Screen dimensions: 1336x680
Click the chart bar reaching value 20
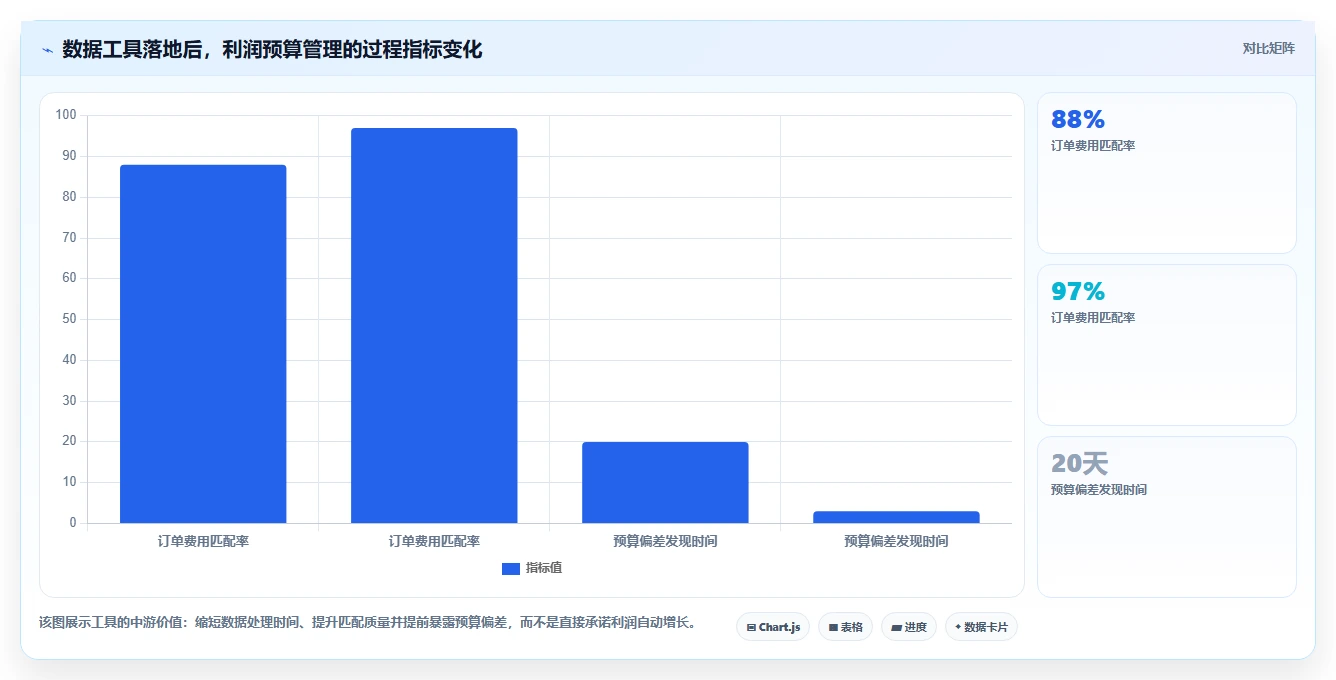(x=665, y=482)
